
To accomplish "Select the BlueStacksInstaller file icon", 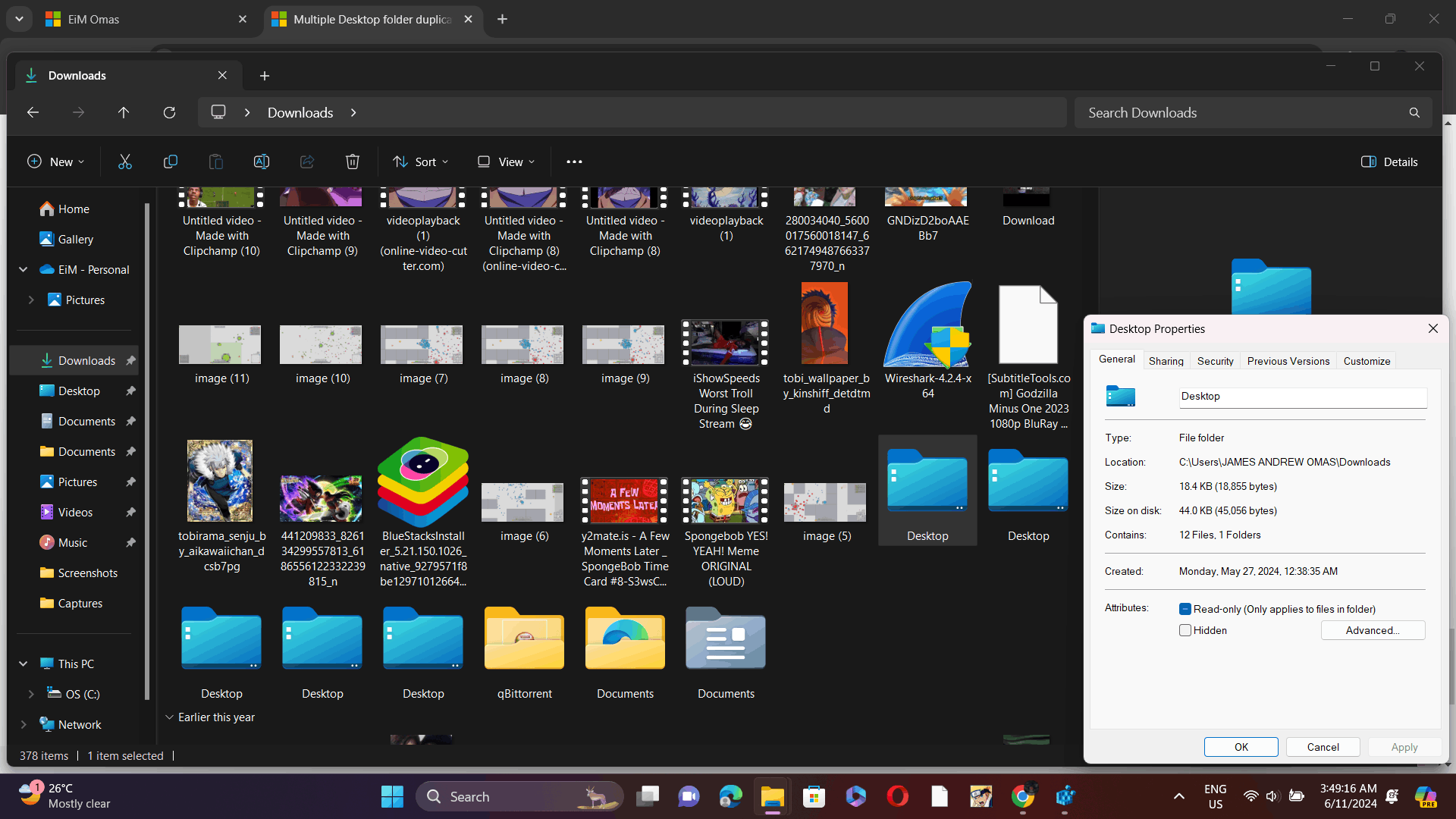I will tap(423, 482).
